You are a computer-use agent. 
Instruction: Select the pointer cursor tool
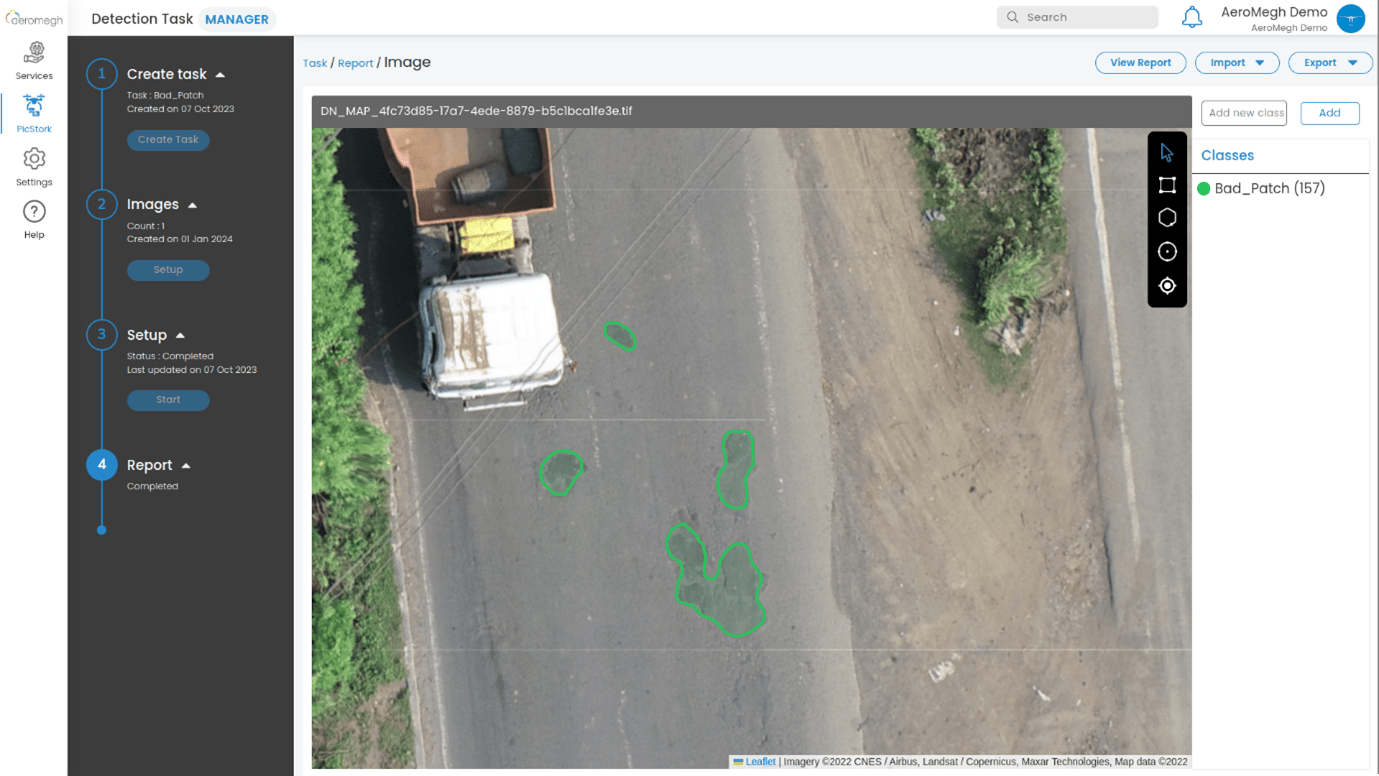coord(1167,153)
